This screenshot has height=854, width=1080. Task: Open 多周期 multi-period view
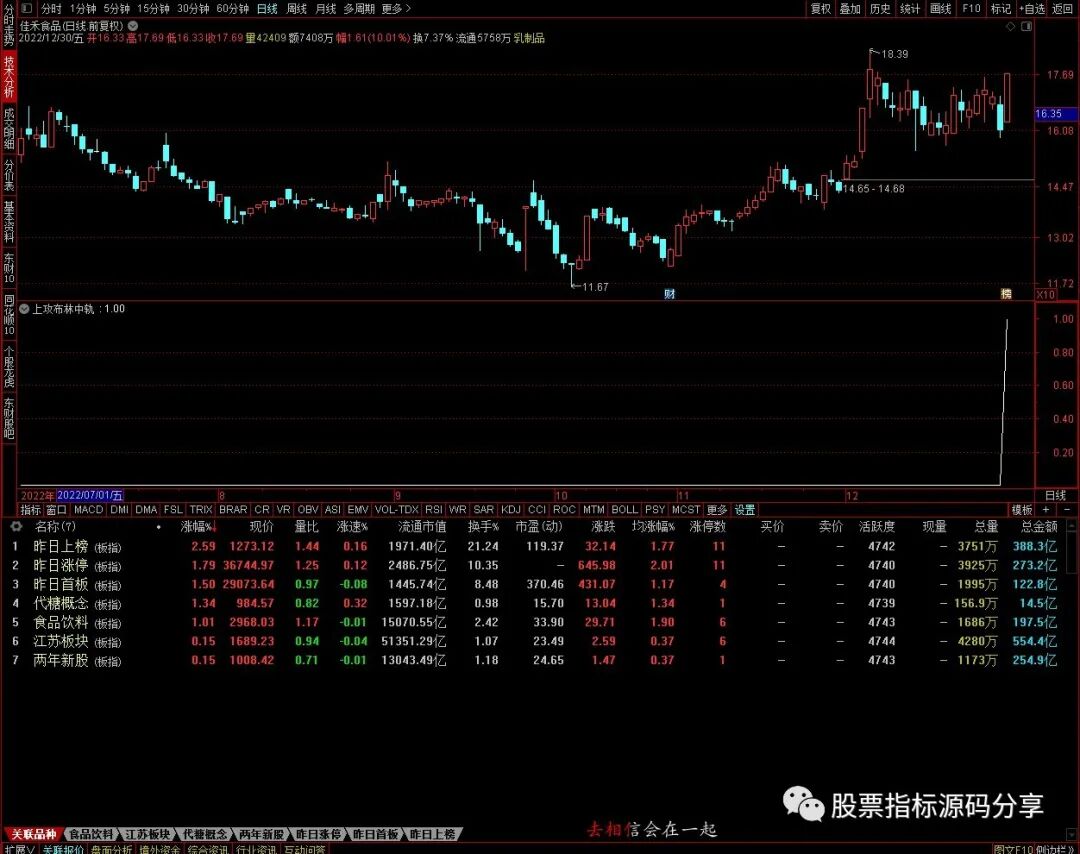point(359,8)
